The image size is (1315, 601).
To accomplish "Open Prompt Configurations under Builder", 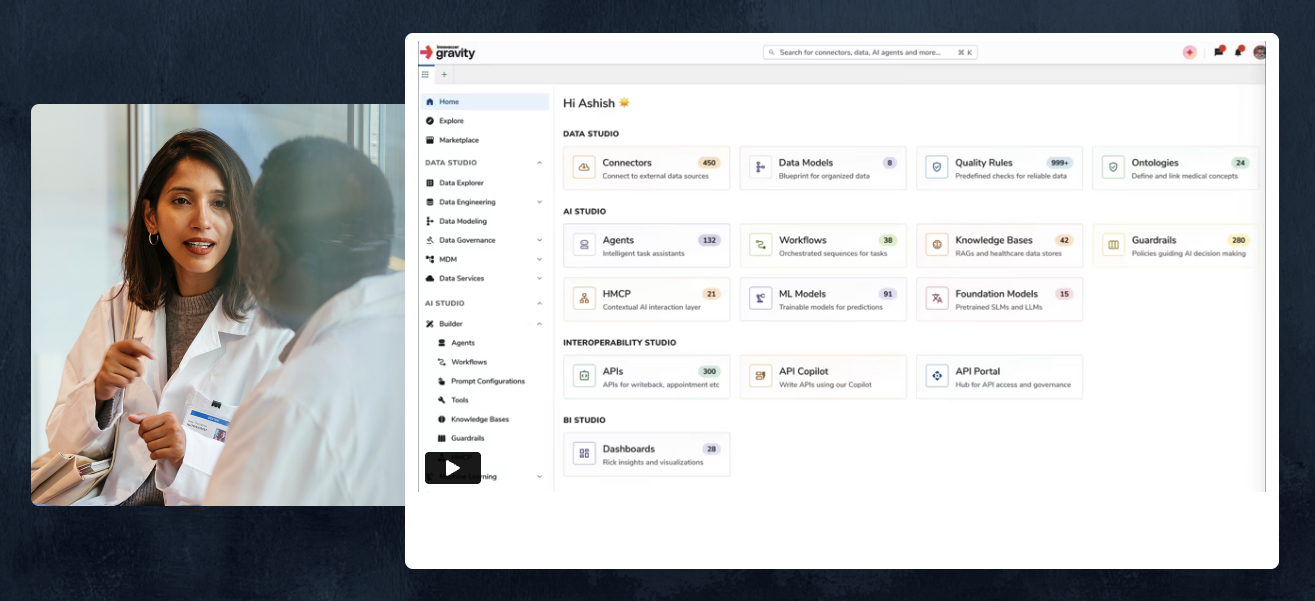I will click(487, 381).
